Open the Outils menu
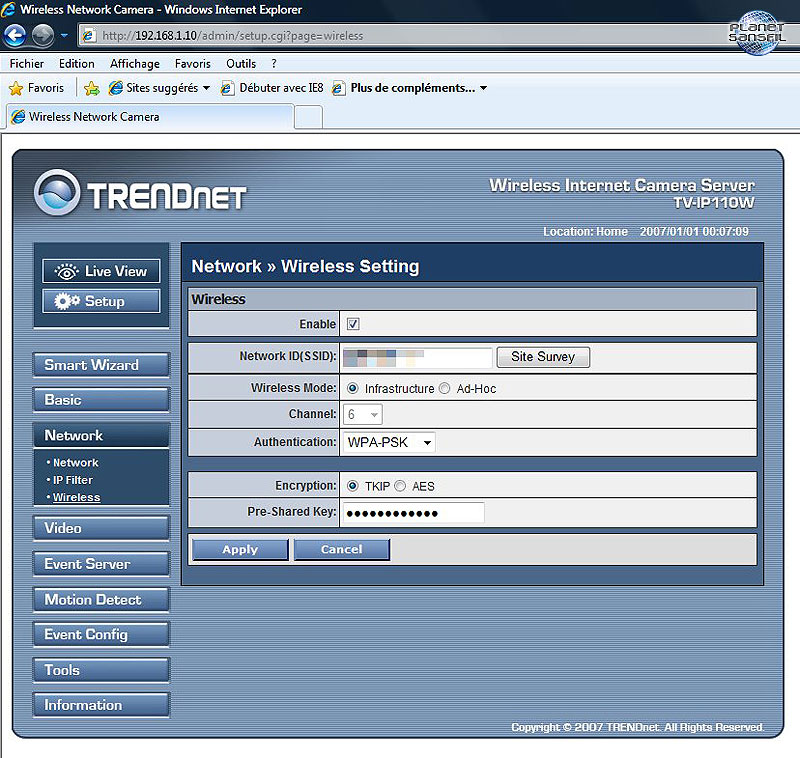800x758 pixels. (x=241, y=64)
